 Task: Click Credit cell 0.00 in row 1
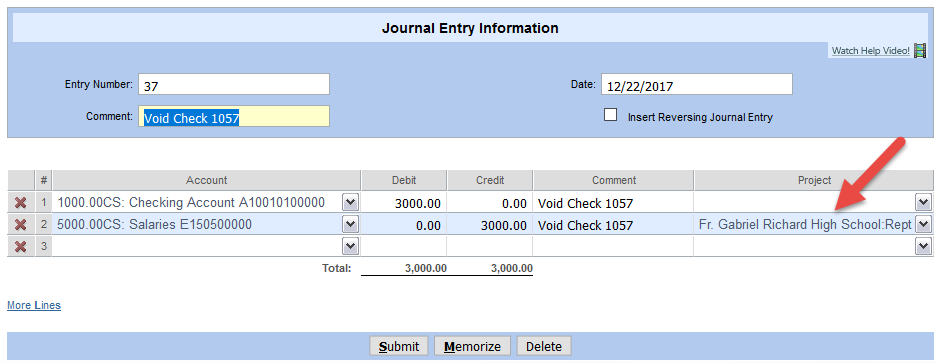[490, 203]
